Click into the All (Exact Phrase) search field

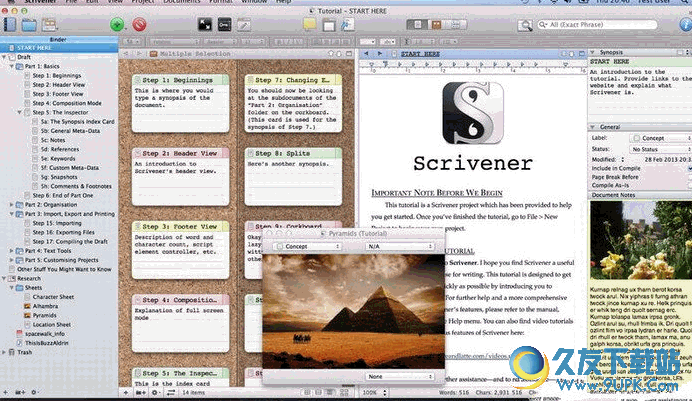(598, 25)
